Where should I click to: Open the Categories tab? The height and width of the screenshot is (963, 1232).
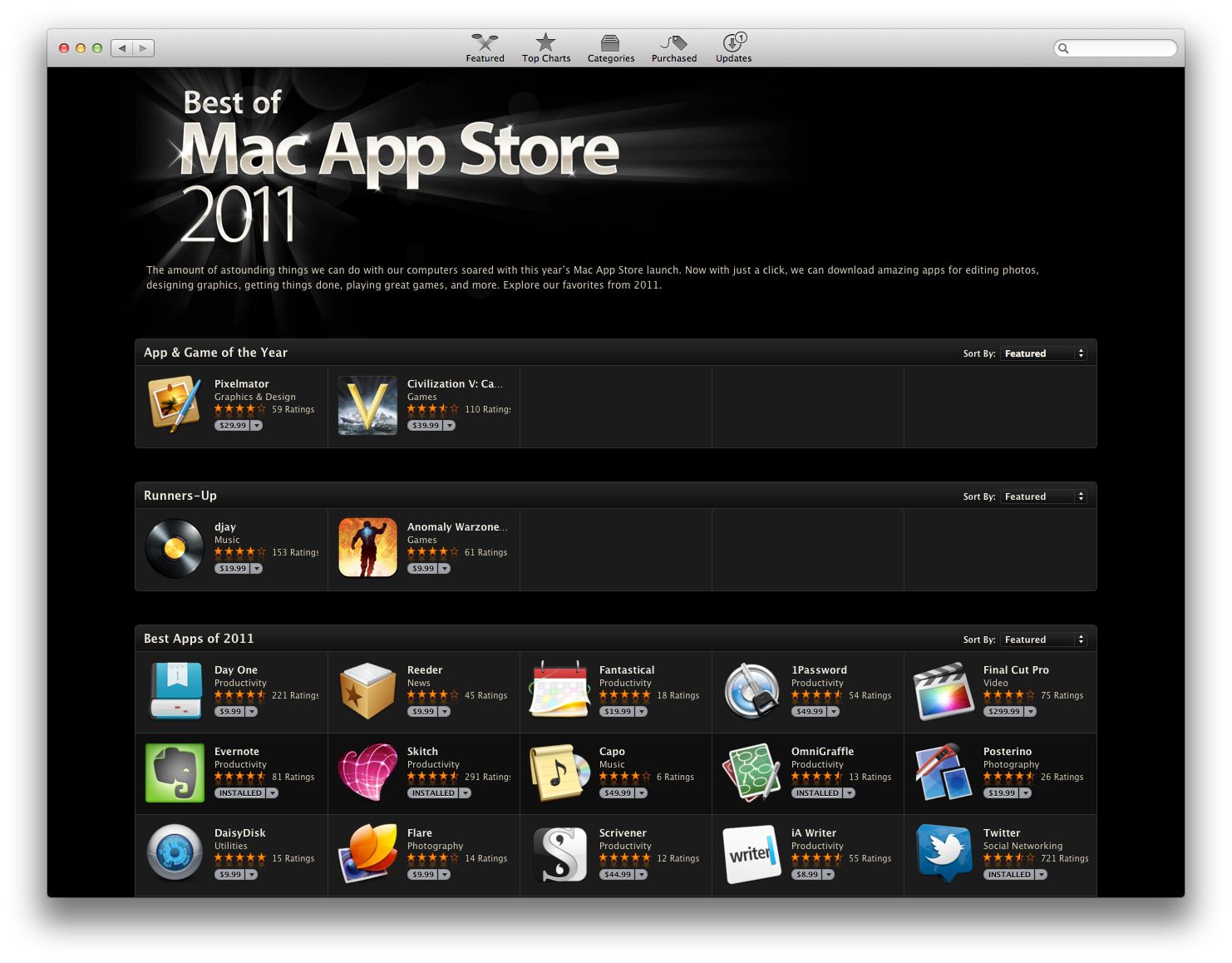click(x=611, y=48)
